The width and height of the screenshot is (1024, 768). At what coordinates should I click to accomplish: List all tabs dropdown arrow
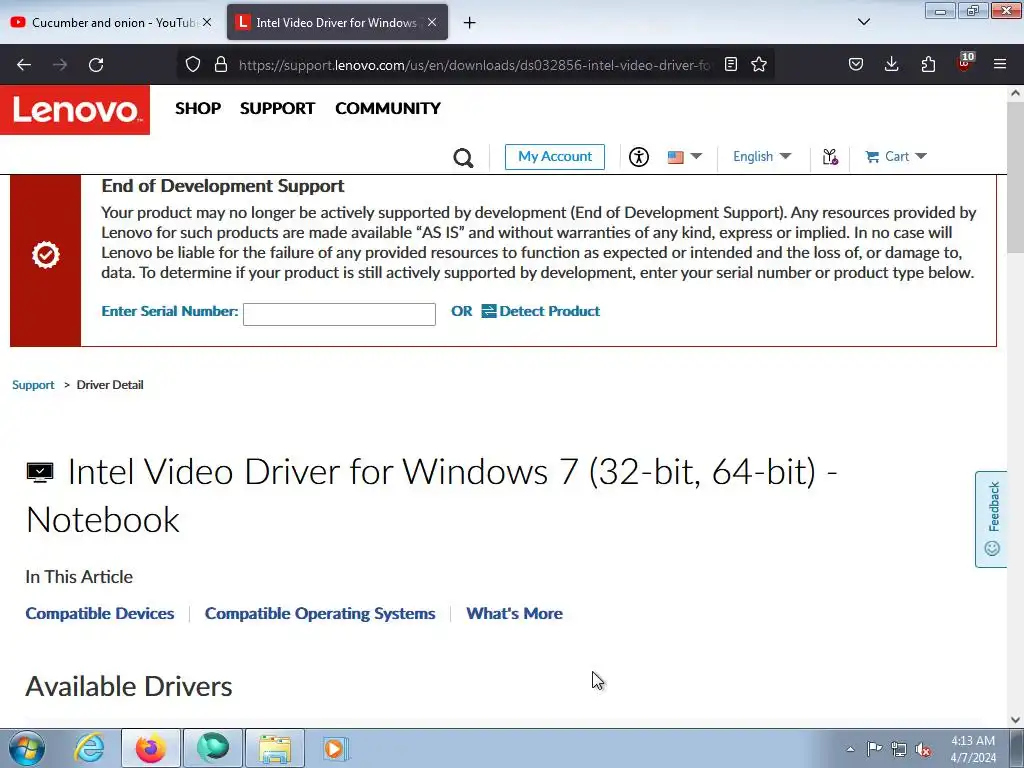click(864, 22)
